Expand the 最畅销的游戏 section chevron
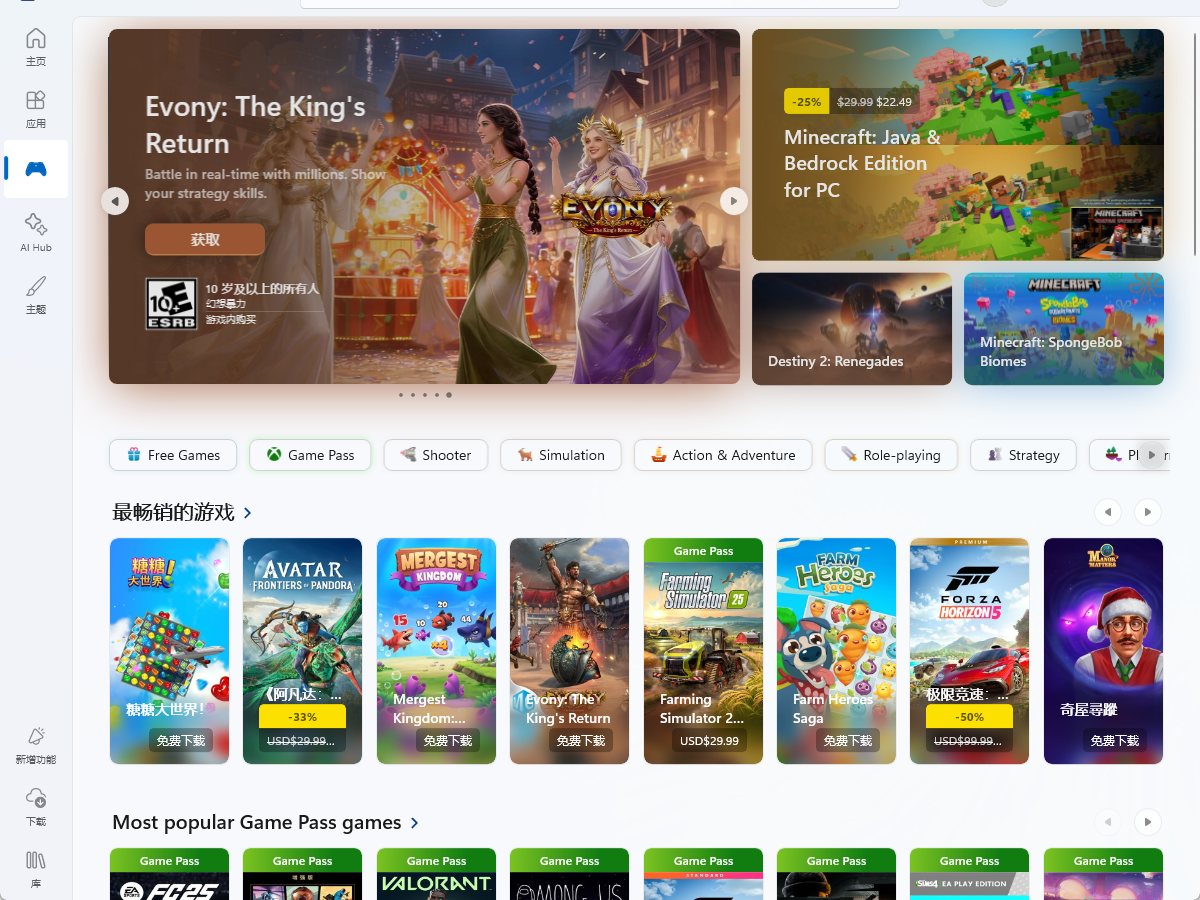The image size is (1200, 900). 248,513
